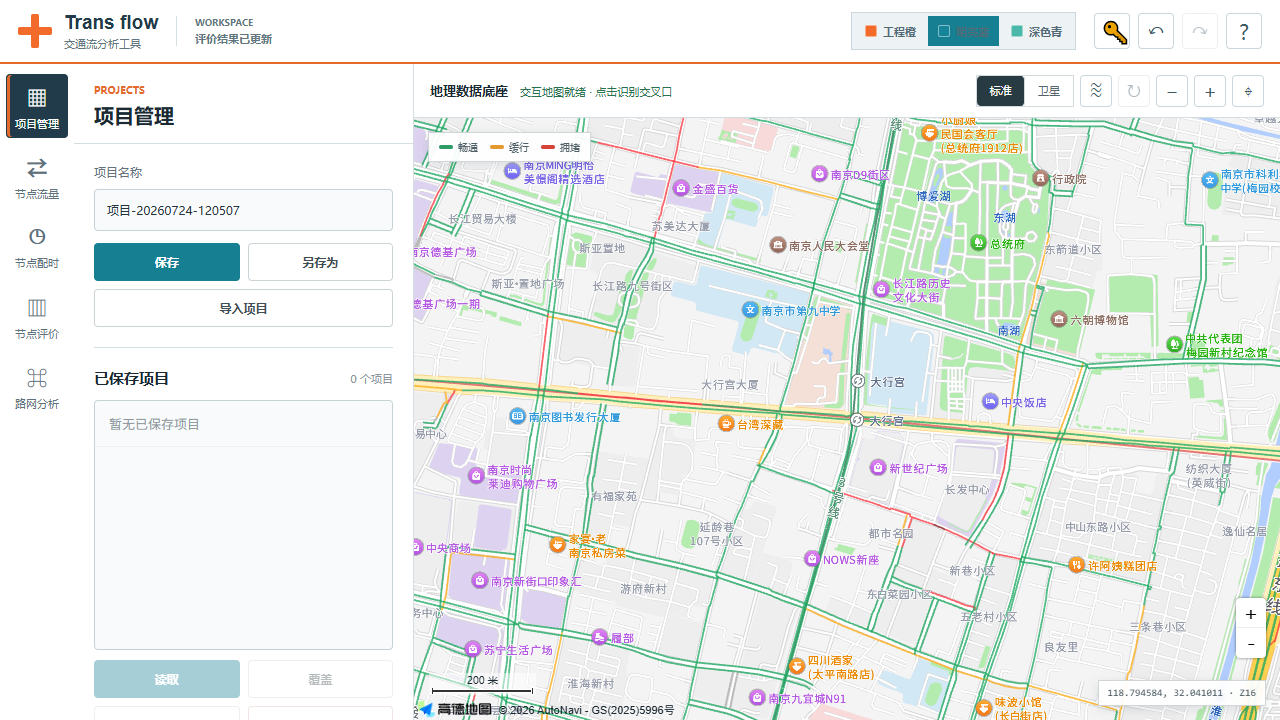Zoom in using the map toolbar plus
The height and width of the screenshot is (720, 1280).
click(x=1210, y=91)
